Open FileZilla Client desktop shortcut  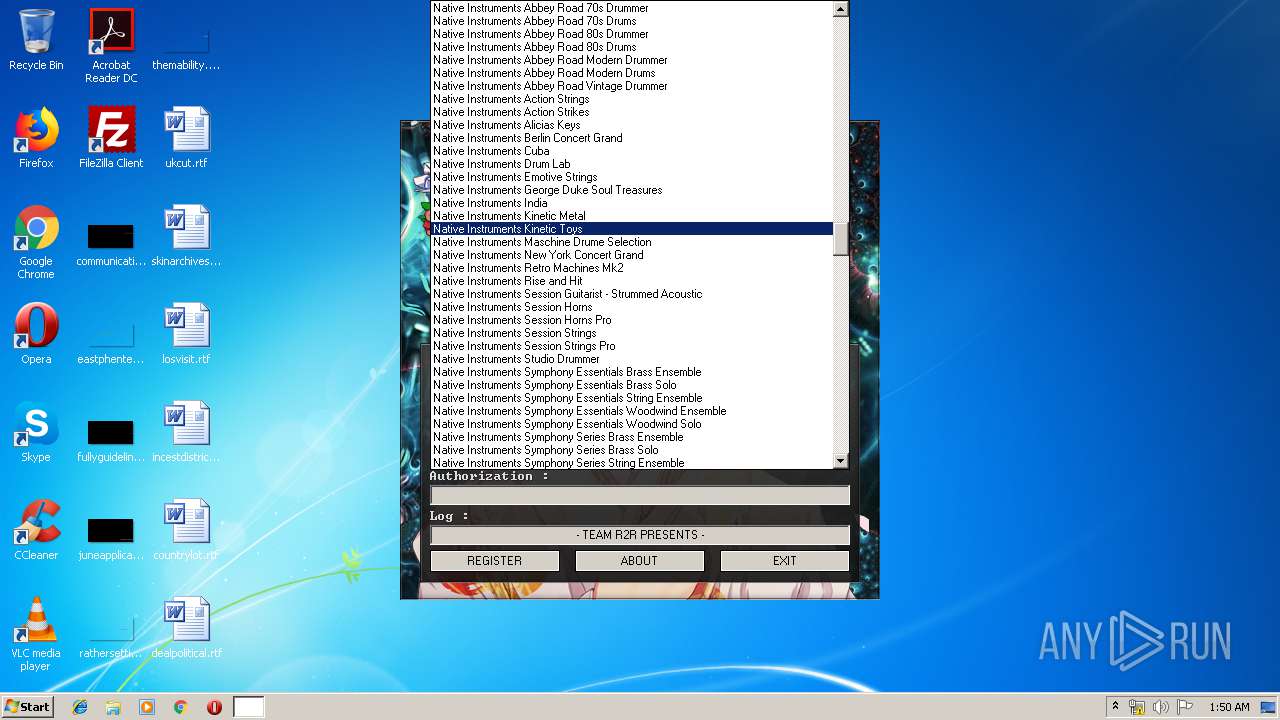tap(111, 138)
